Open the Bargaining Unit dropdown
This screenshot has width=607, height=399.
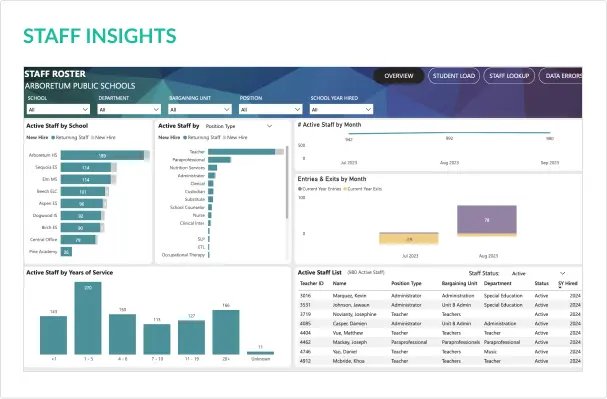point(200,110)
